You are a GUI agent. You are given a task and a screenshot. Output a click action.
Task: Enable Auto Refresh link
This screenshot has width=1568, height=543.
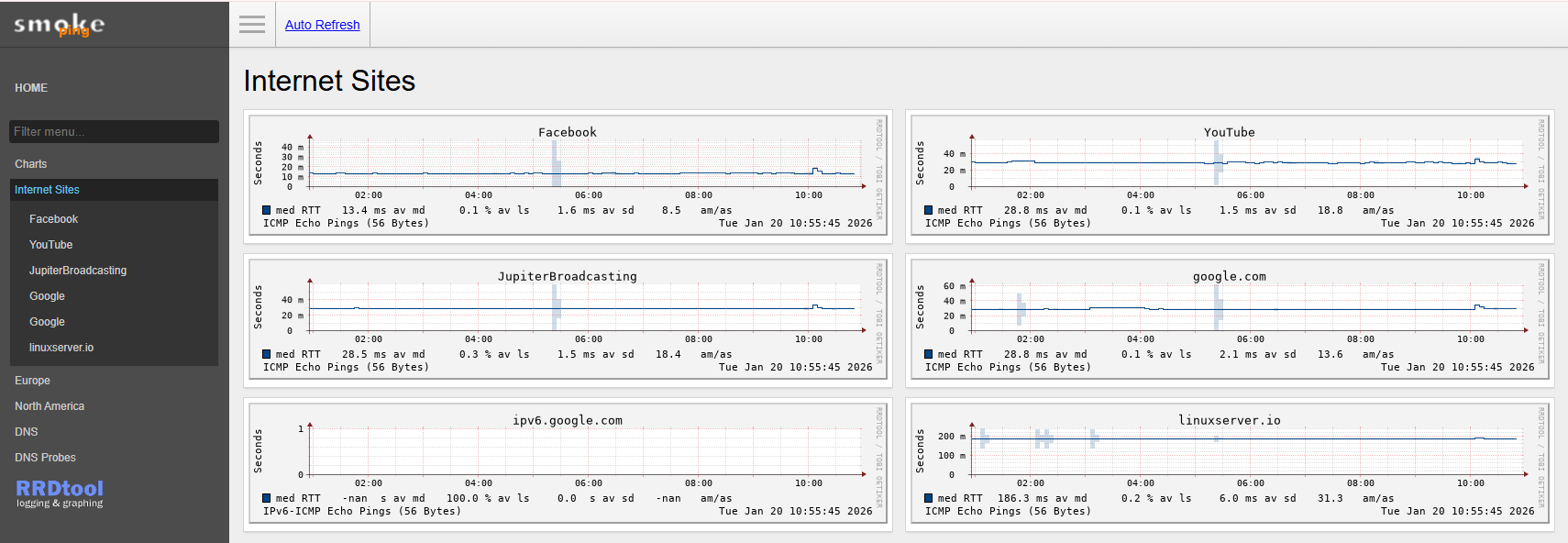(x=322, y=25)
